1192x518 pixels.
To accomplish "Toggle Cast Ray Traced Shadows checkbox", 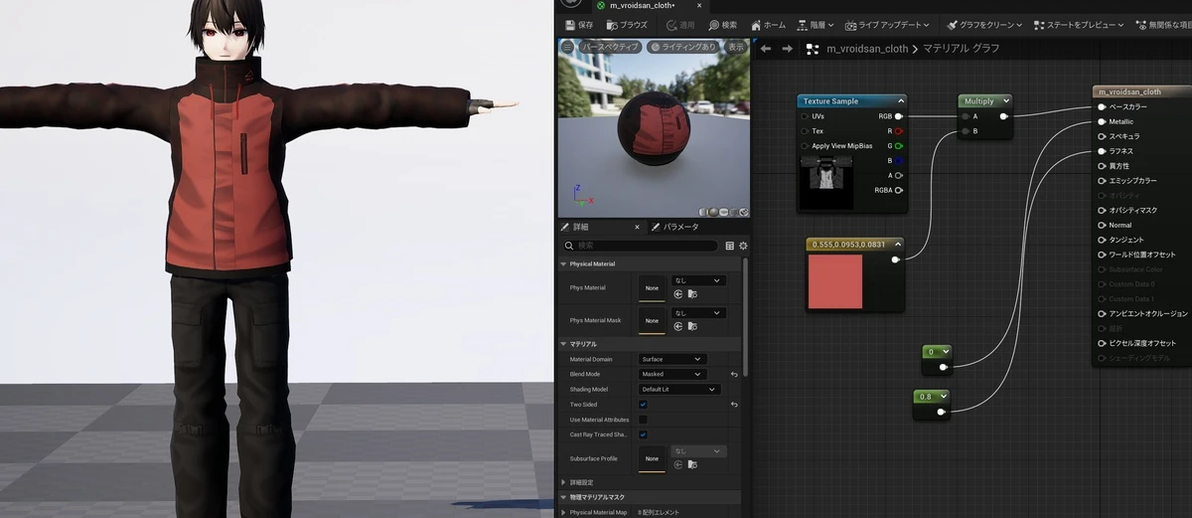I will (x=643, y=435).
